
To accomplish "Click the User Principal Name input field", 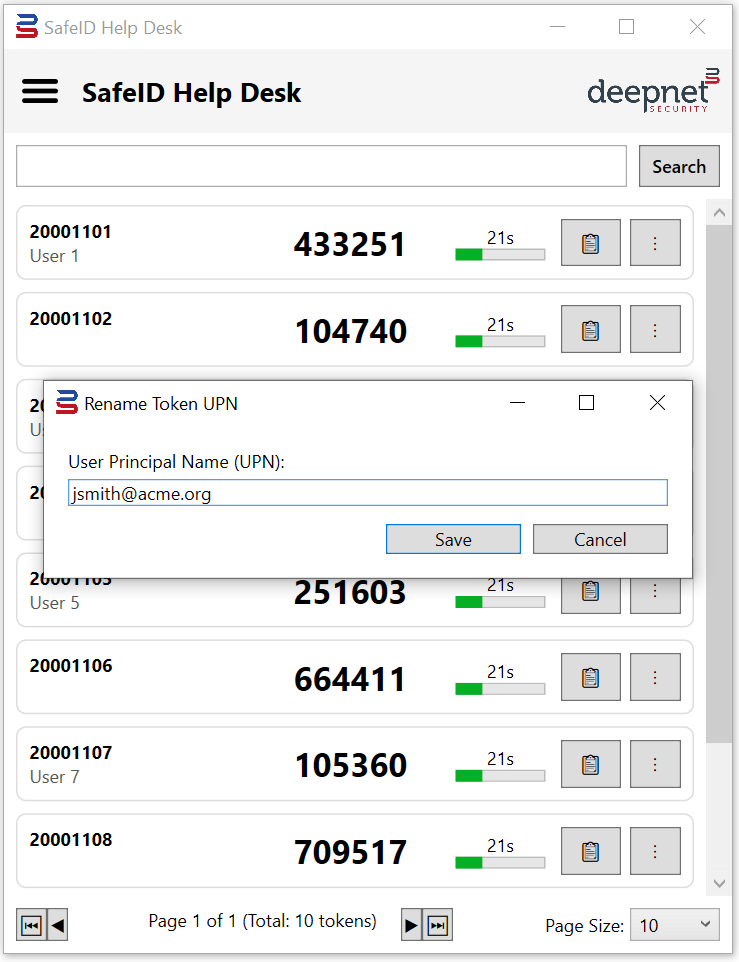I will click(x=368, y=493).
